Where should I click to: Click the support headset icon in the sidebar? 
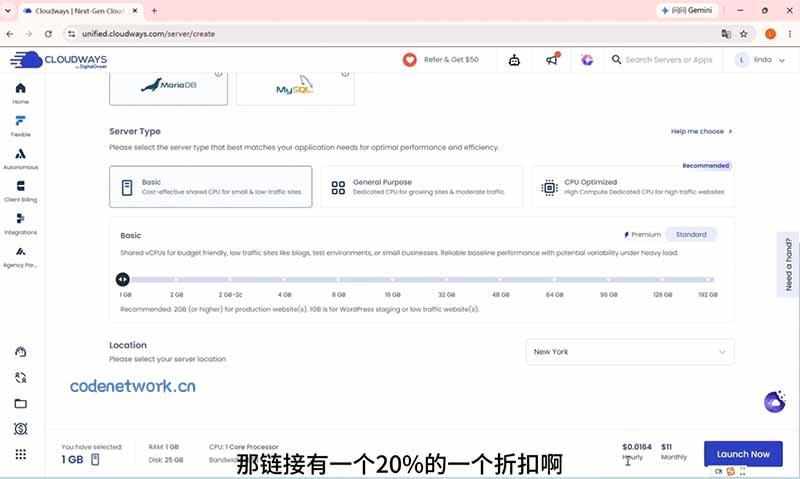[x=20, y=352]
